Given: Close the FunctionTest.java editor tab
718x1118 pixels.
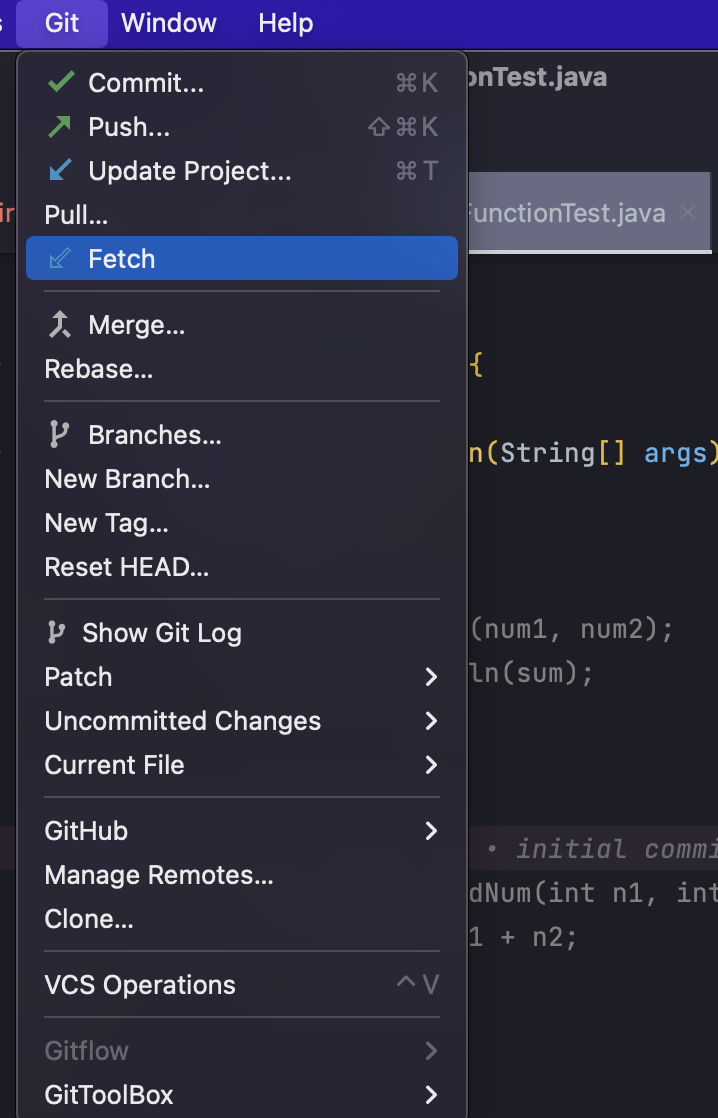Looking at the screenshot, I should coord(688,212).
